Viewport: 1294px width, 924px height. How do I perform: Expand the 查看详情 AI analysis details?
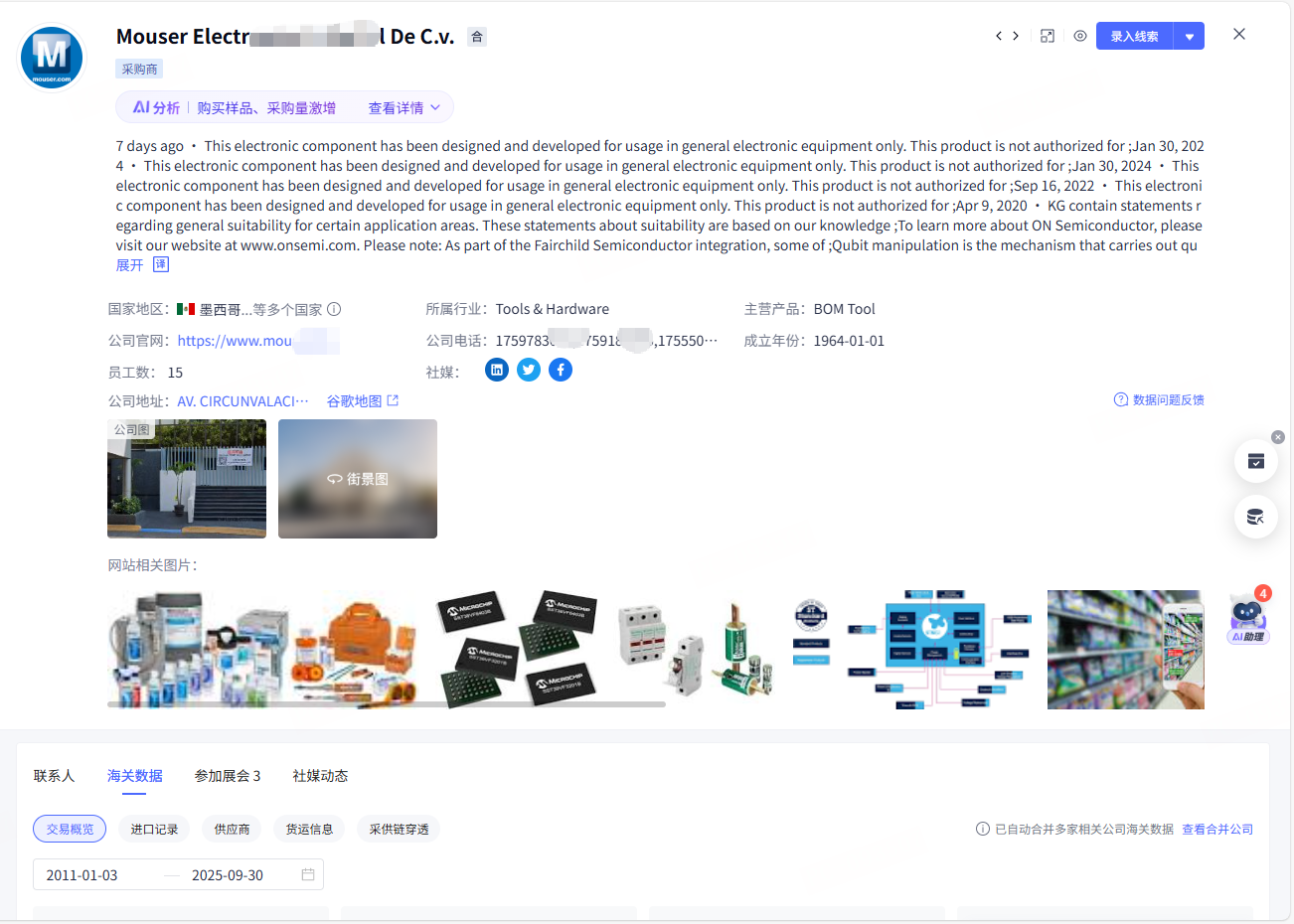click(x=404, y=107)
